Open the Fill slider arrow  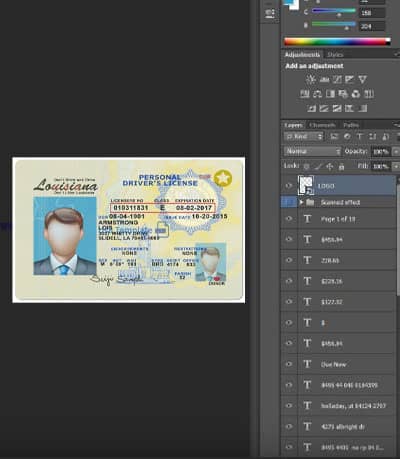tap(395, 166)
